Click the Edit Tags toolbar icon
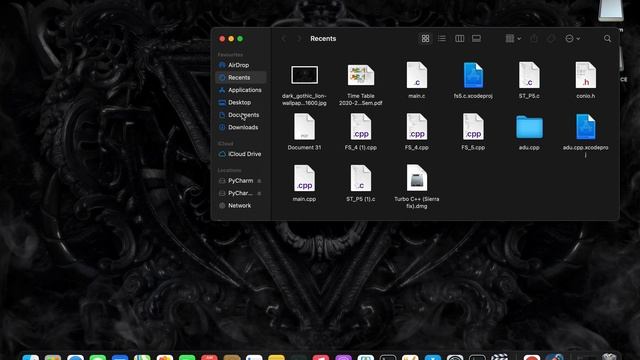 pyautogui.click(x=551, y=38)
